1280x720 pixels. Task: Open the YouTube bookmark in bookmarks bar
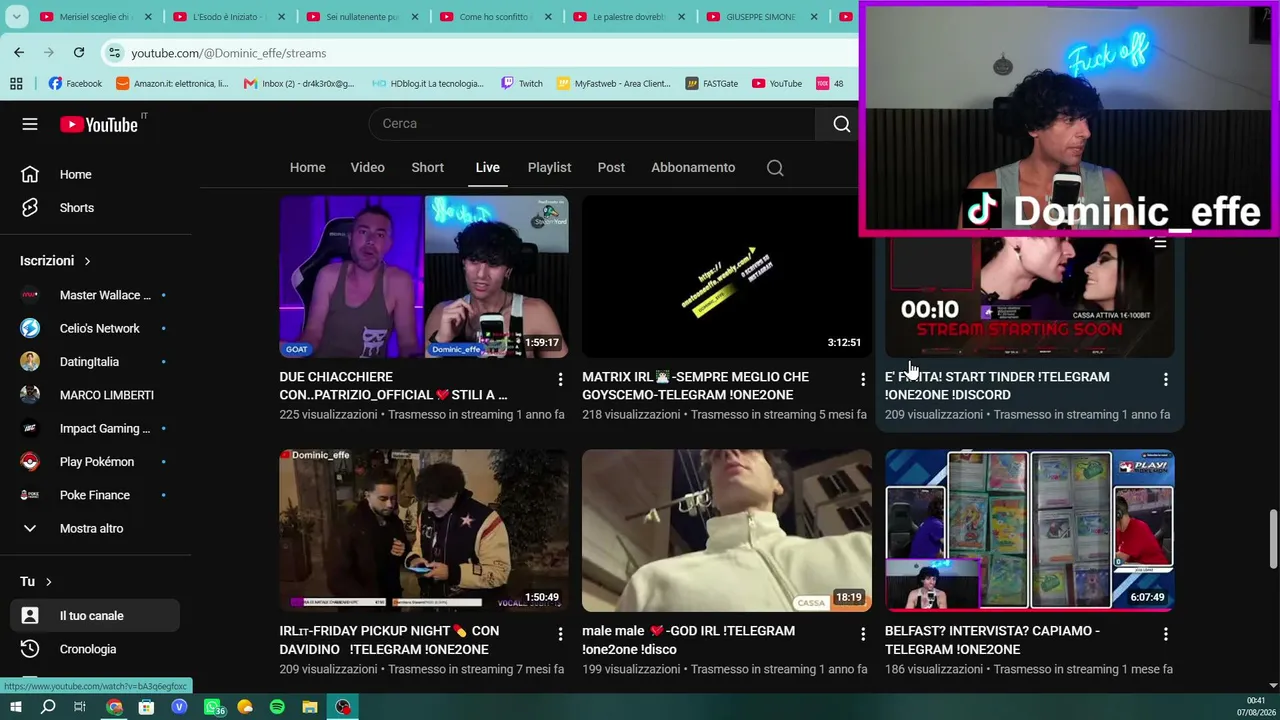coord(777,84)
